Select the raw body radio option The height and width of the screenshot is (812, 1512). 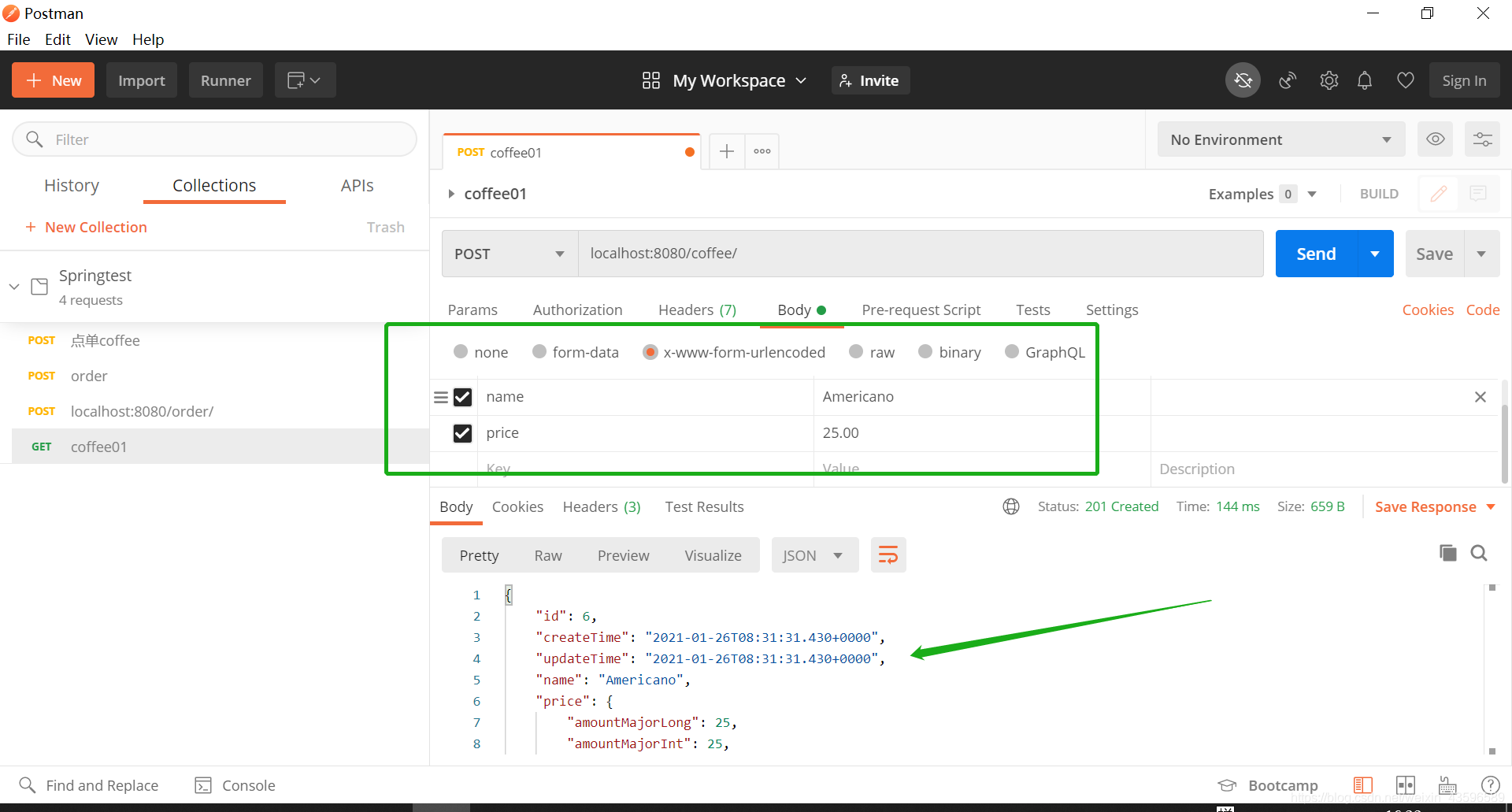click(x=856, y=351)
